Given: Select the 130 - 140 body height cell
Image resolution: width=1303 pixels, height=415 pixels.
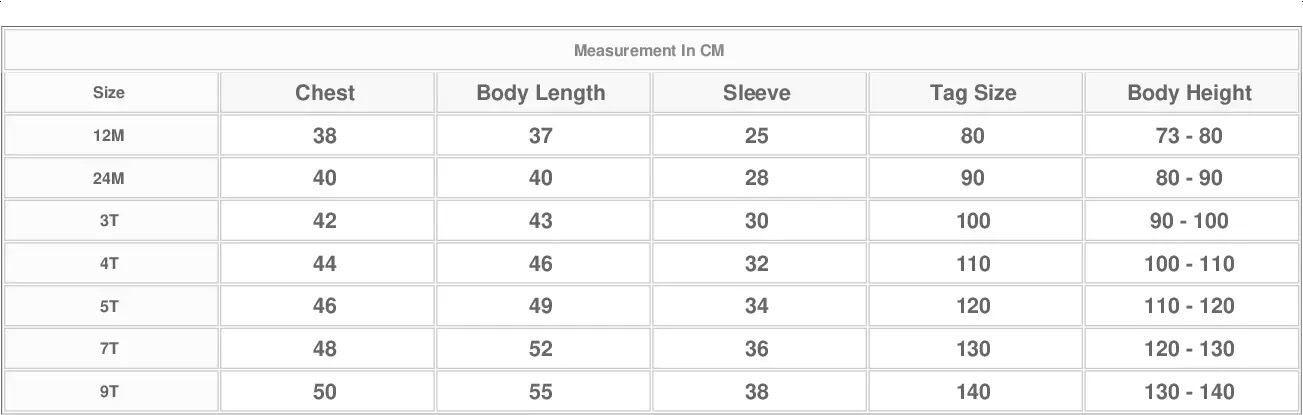Looking at the screenshot, I should 1189,392.
